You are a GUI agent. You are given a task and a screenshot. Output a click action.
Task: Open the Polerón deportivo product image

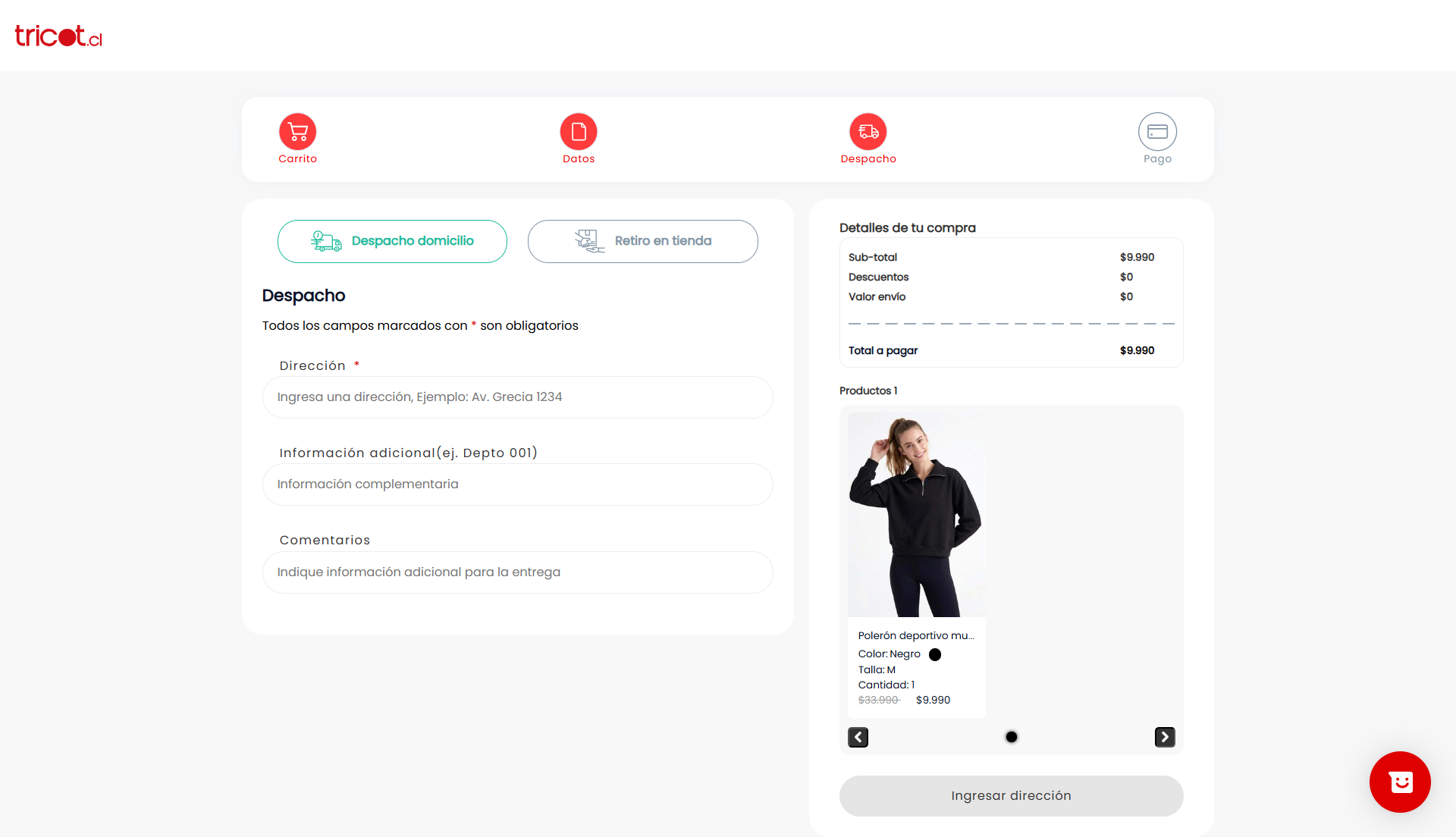pyautogui.click(x=917, y=515)
